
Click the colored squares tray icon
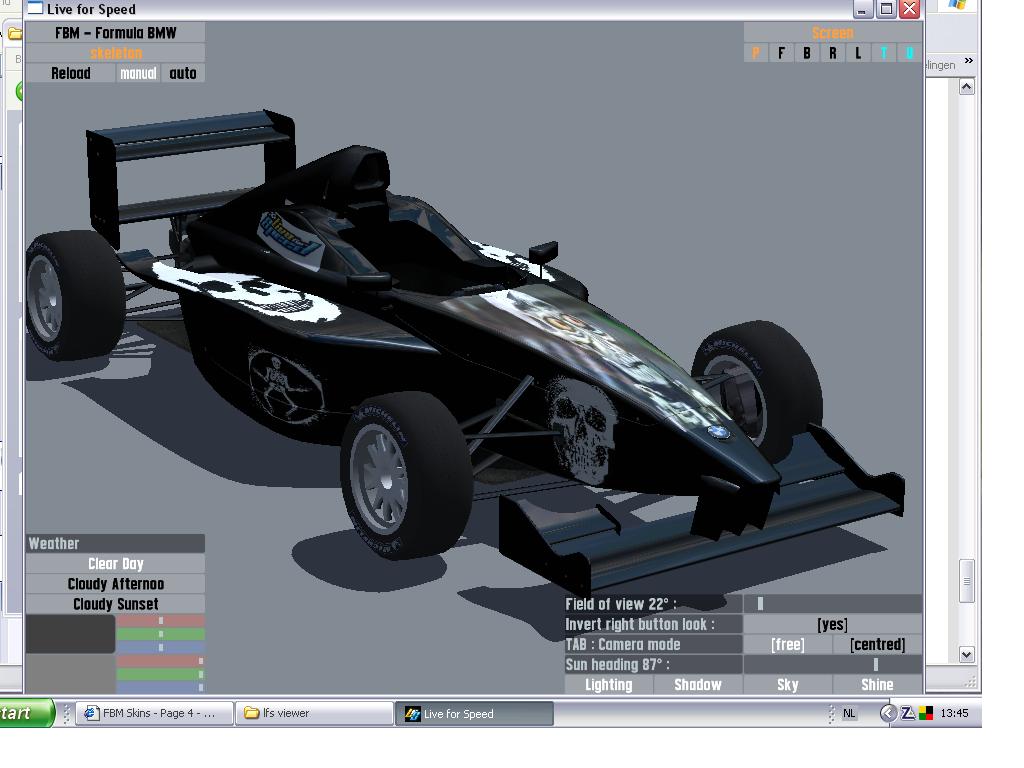coord(926,713)
